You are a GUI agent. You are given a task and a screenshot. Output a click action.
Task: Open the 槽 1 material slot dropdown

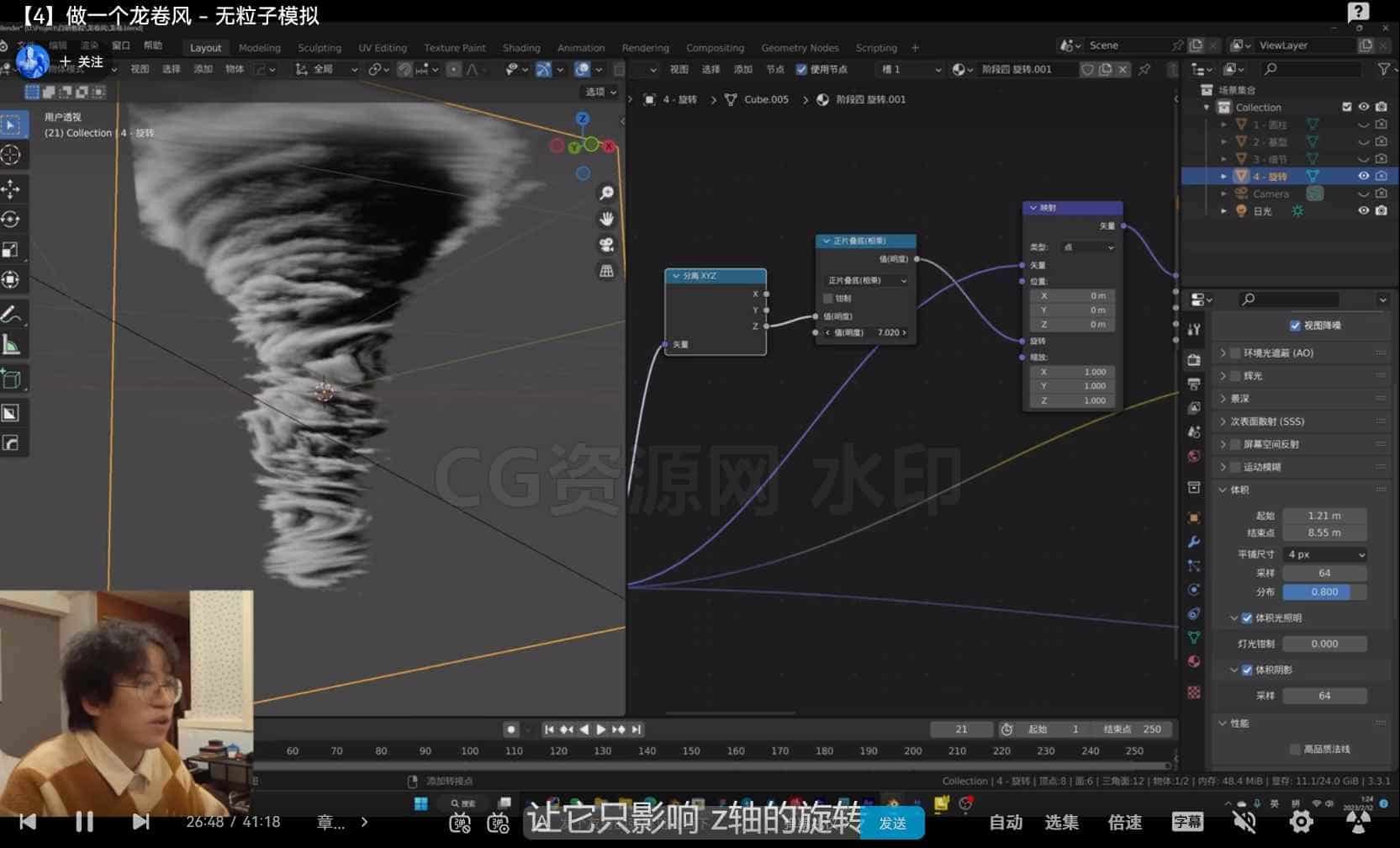911,70
